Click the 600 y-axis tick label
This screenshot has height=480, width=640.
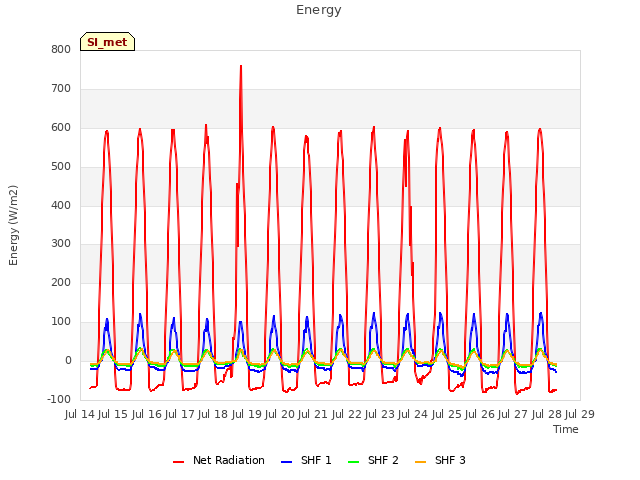tap(61, 128)
